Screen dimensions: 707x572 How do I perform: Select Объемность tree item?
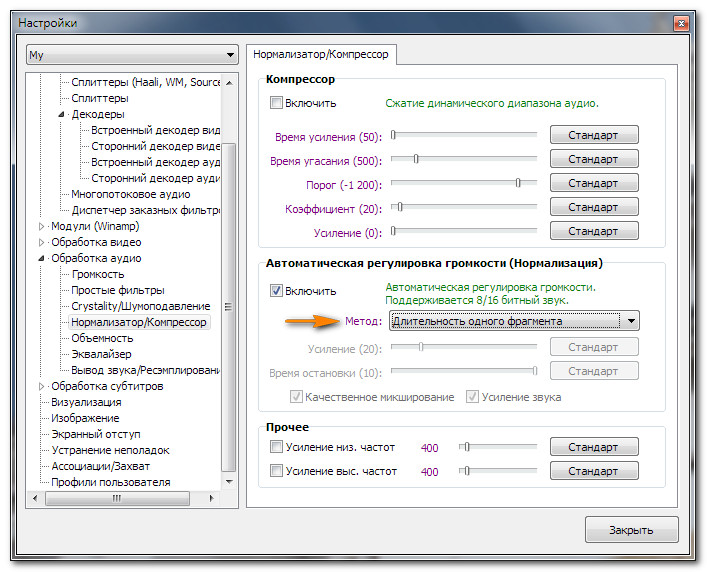(x=102, y=339)
